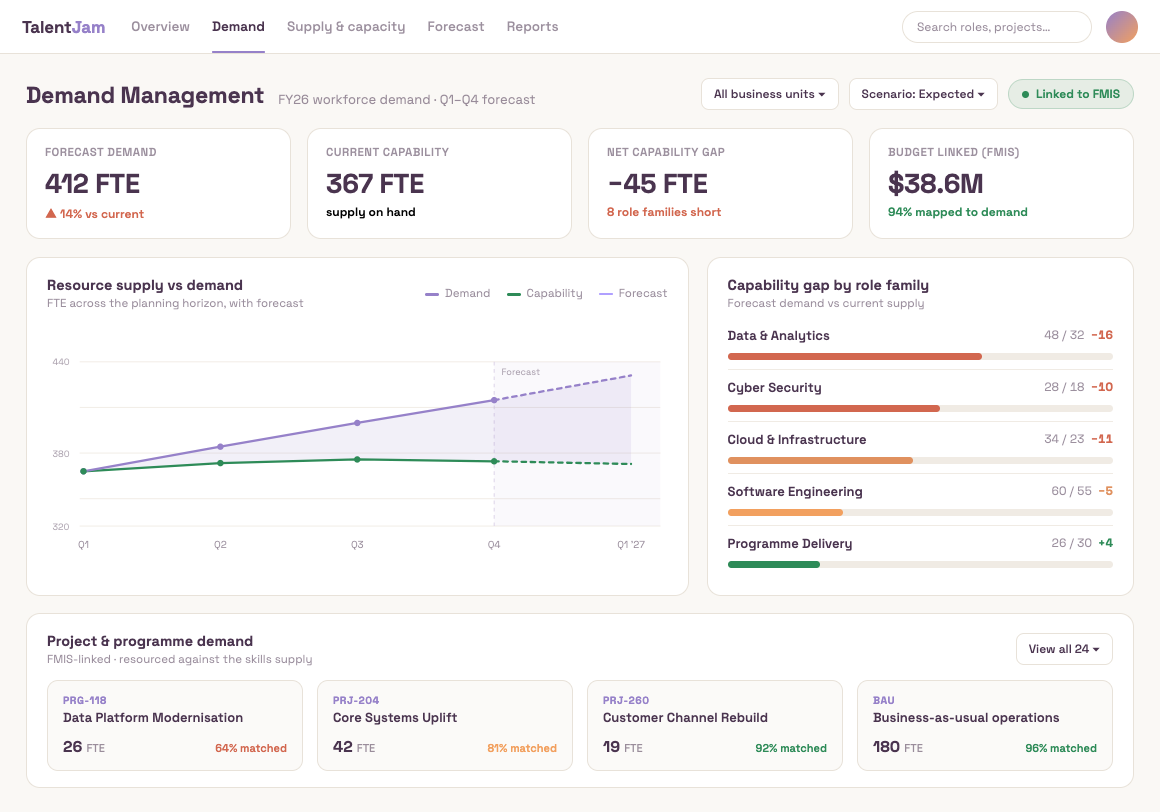This screenshot has height=812, width=1160.
Task: Click the Q2 capability data point
Action: (220, 463)
